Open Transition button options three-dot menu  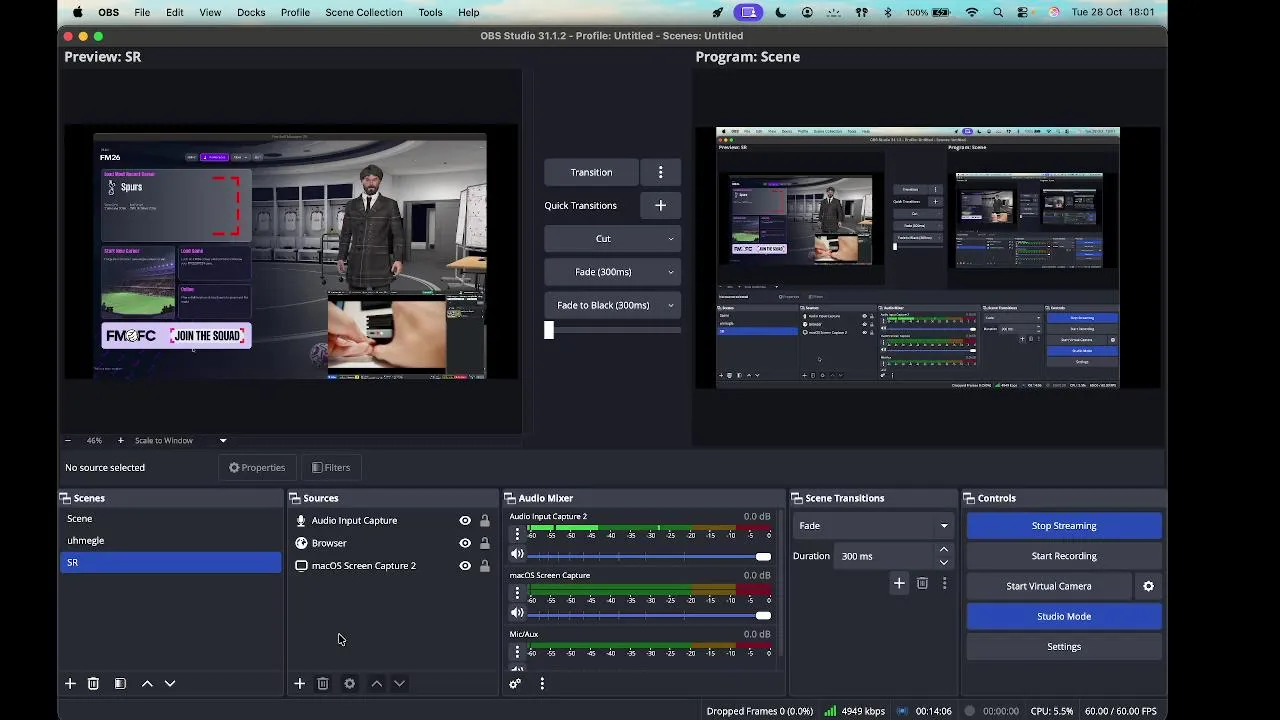[x=660, y=172]
